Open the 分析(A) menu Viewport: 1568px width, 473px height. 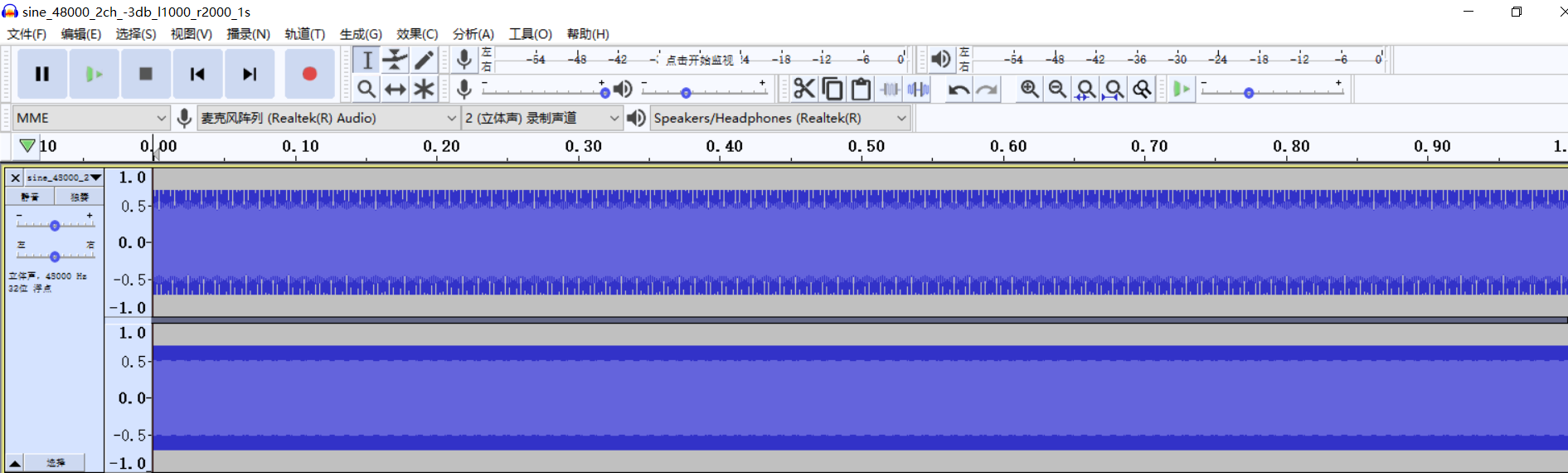[473, 34]
